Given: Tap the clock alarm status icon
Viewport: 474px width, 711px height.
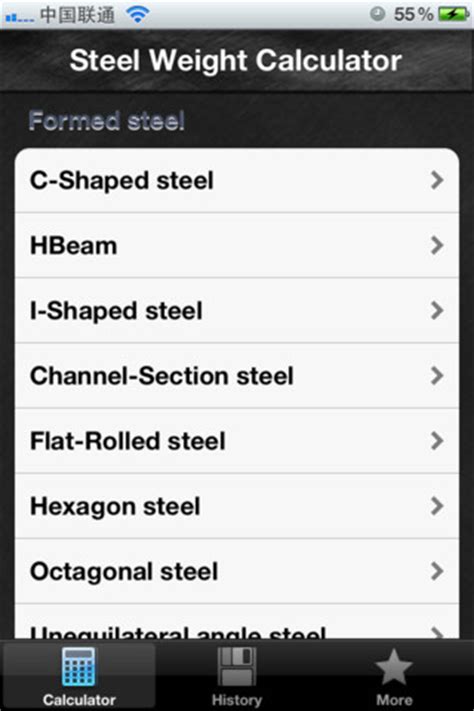Looking at the screenshot, I should [377, 14].
